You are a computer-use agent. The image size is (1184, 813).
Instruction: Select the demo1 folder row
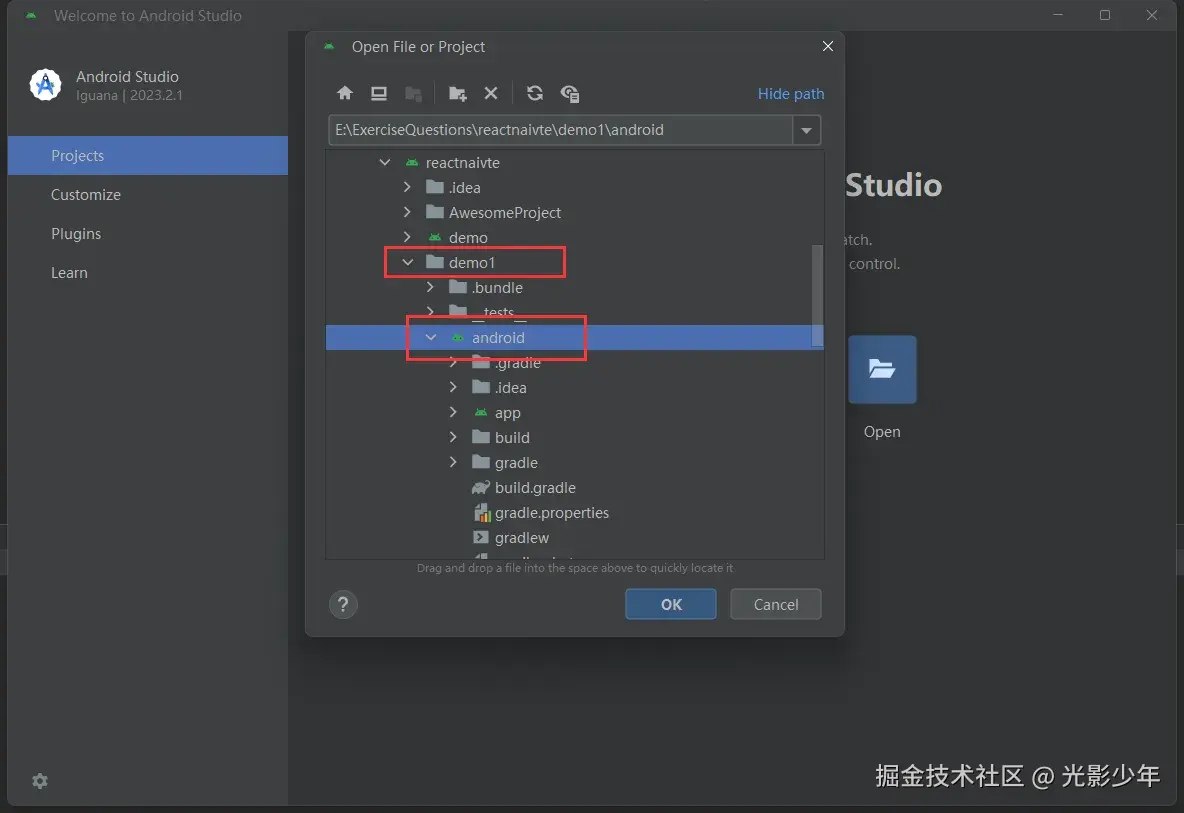coord(574,262)
